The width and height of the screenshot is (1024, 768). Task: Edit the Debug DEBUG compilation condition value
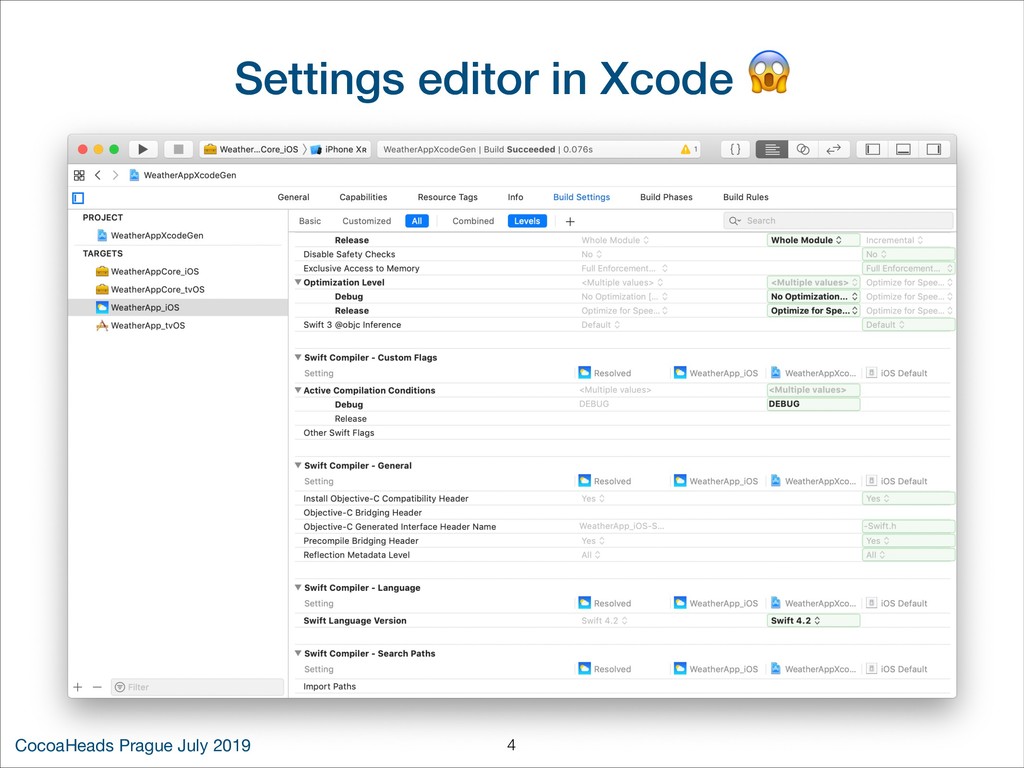tap(813, 404)
